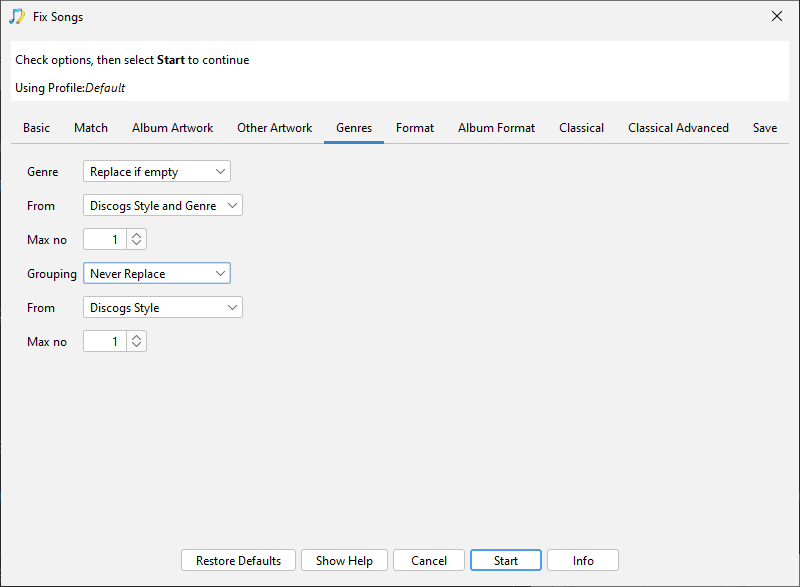Expand the Genre replace mode dropdown

coord(157,172)
